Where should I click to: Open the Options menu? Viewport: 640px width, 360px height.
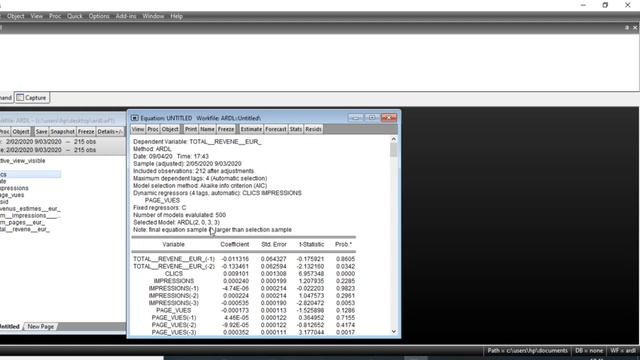tap(99, 16)
